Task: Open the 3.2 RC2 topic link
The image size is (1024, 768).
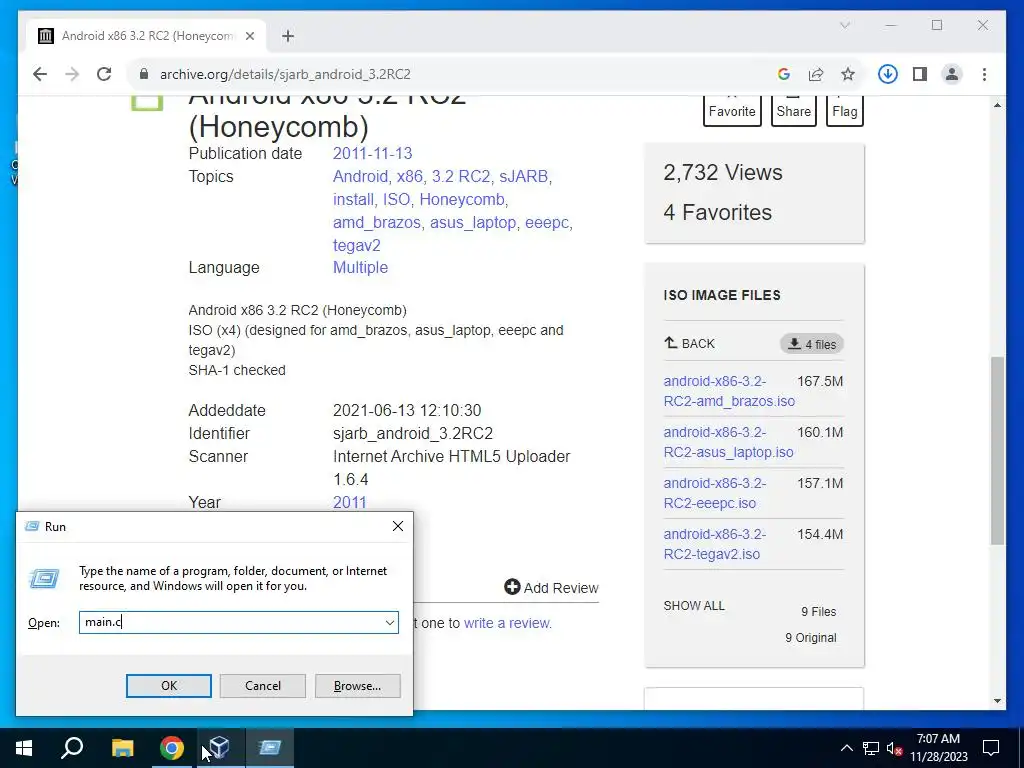Action: click(x=460, y=176)
